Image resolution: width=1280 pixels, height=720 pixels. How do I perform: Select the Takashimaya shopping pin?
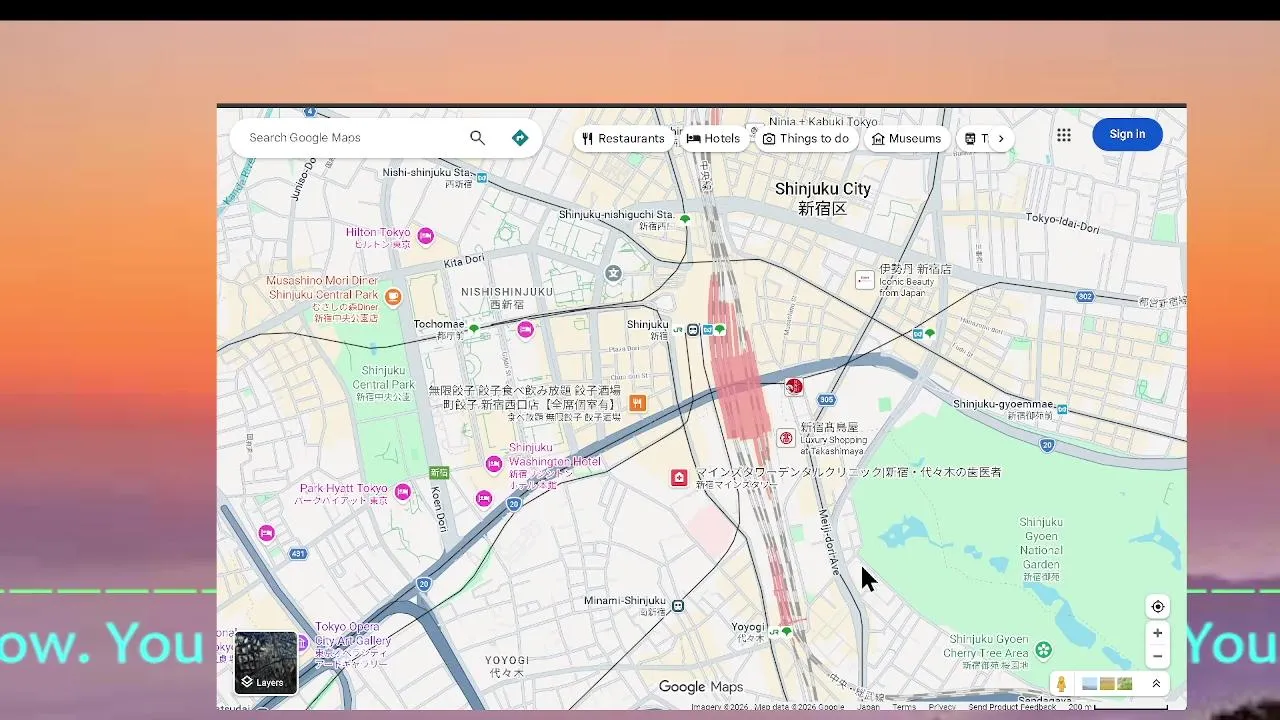point(787,437)
